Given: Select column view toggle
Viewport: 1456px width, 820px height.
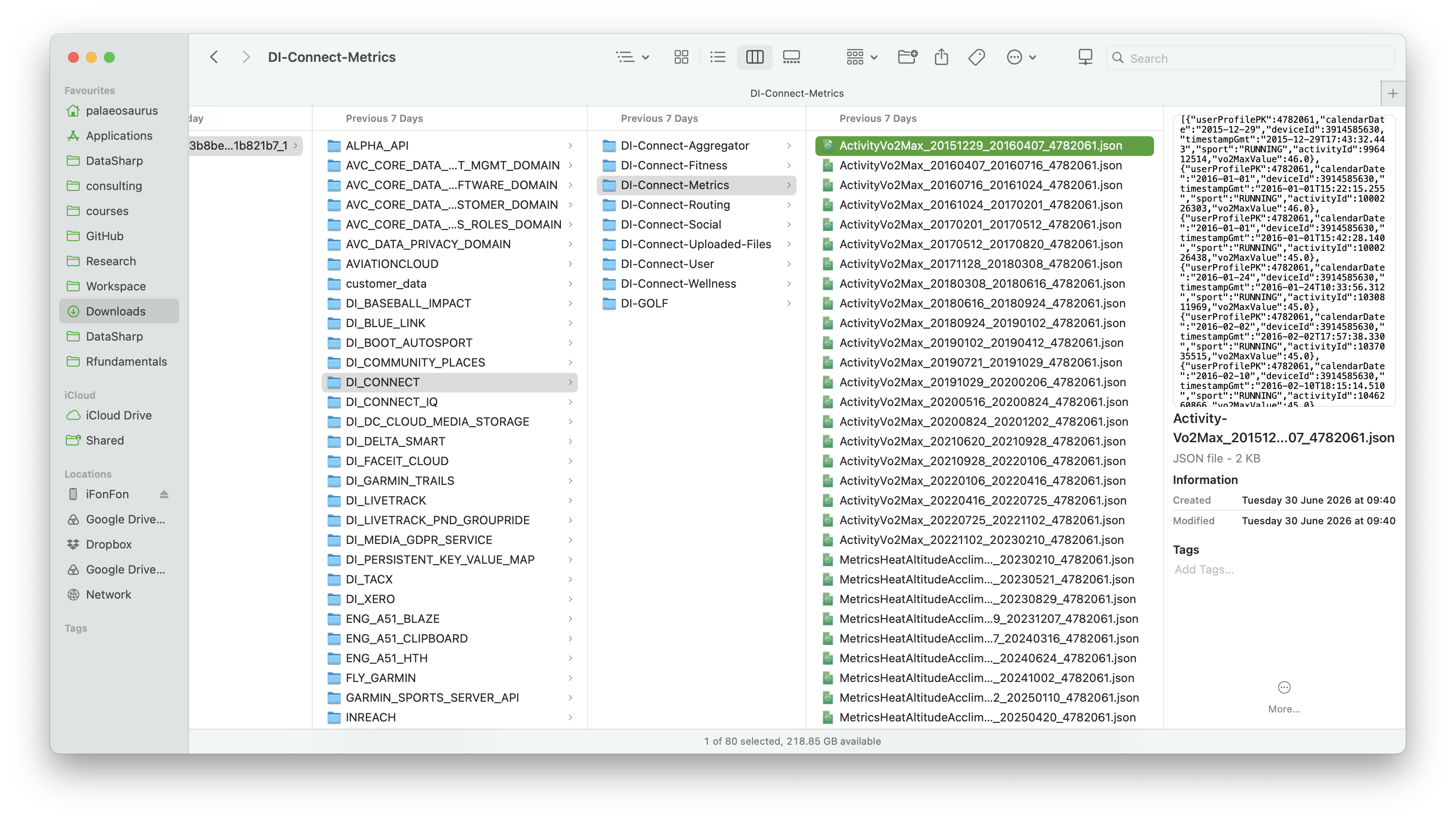Looking at the screenshot, I should (754, 57).
